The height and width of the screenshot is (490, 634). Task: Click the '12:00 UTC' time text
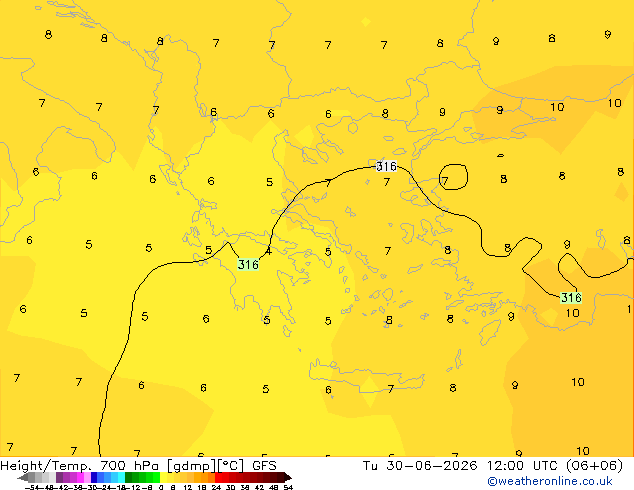pos(523,466)
